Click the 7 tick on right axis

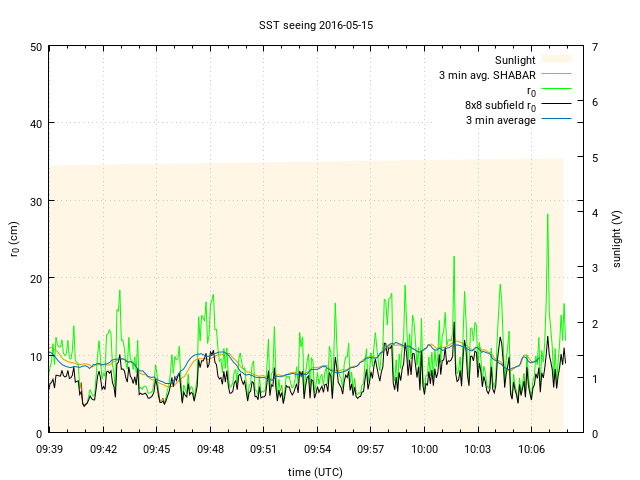[x=595, y=47]
